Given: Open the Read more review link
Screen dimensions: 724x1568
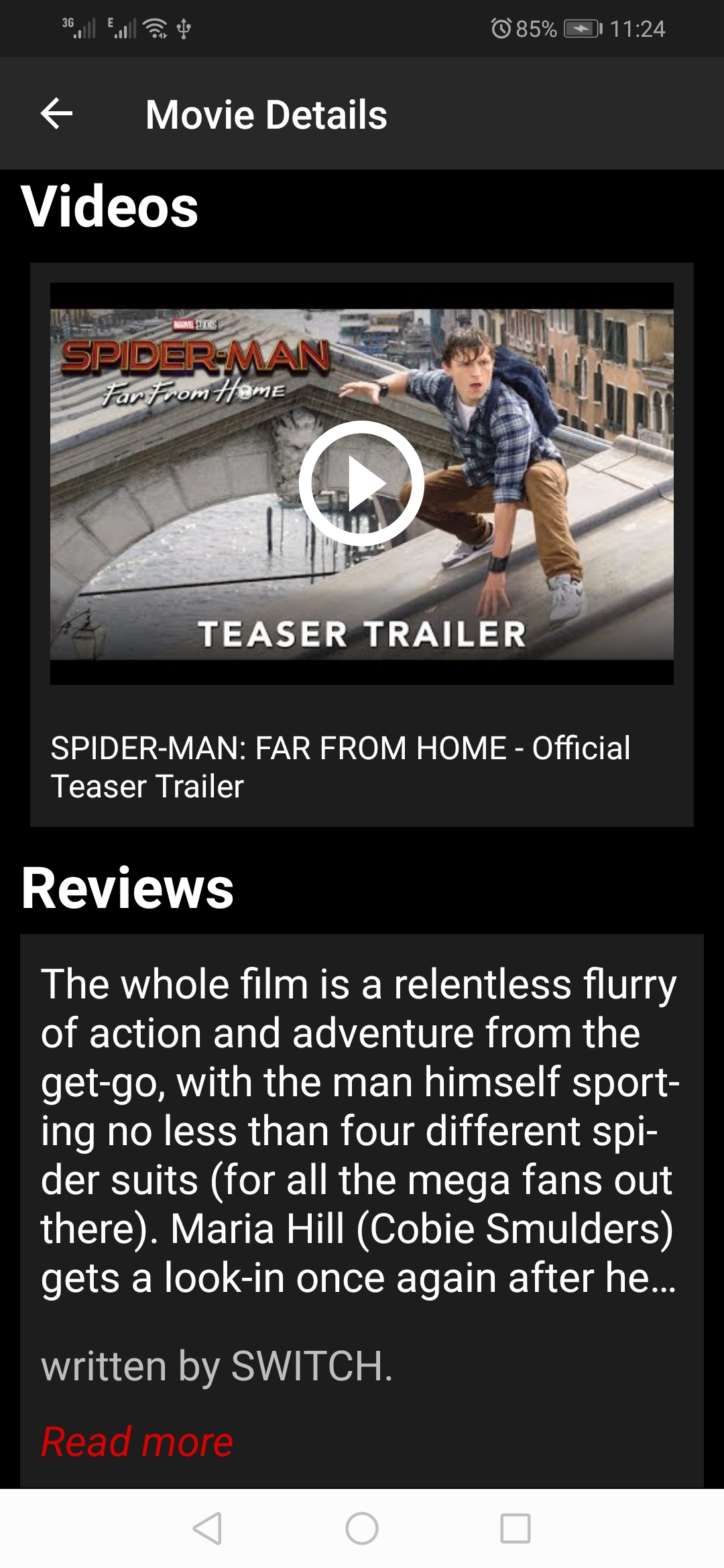Looking at the screenshot, I should pos(137,1441).
